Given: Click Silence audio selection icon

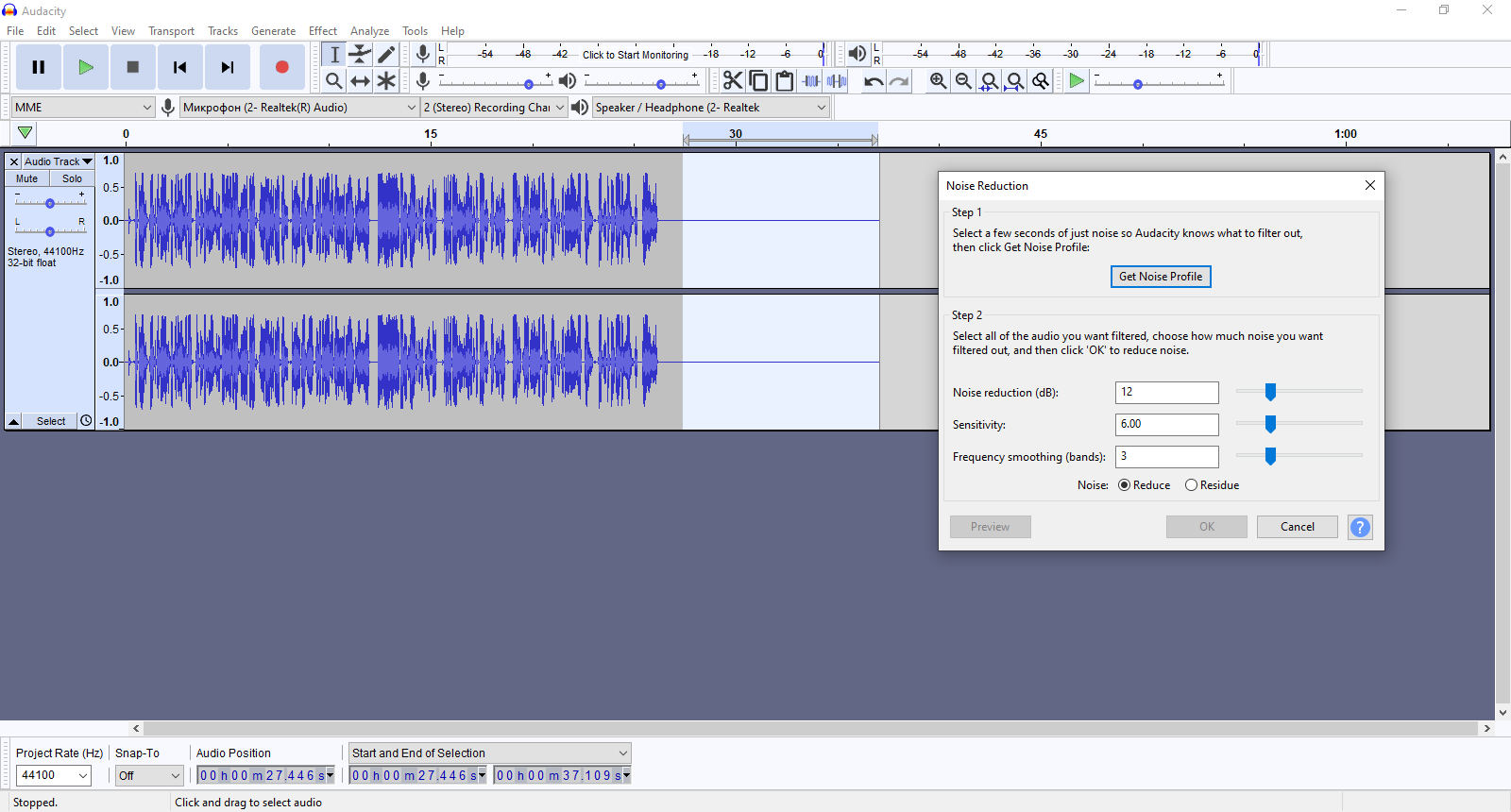Looking at the screenshot, I should 837,81.
